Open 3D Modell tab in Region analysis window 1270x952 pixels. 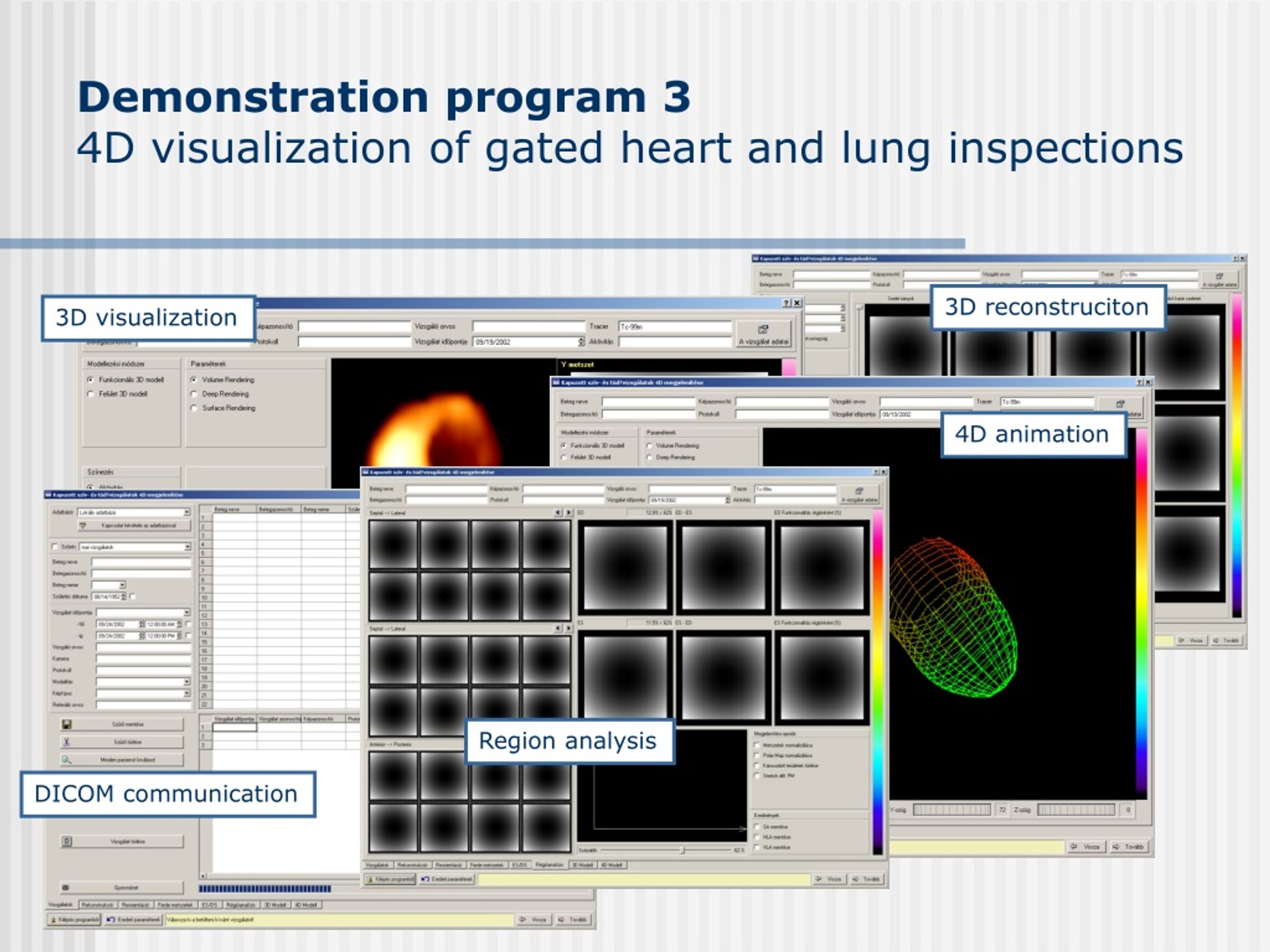tap(582, 865)
